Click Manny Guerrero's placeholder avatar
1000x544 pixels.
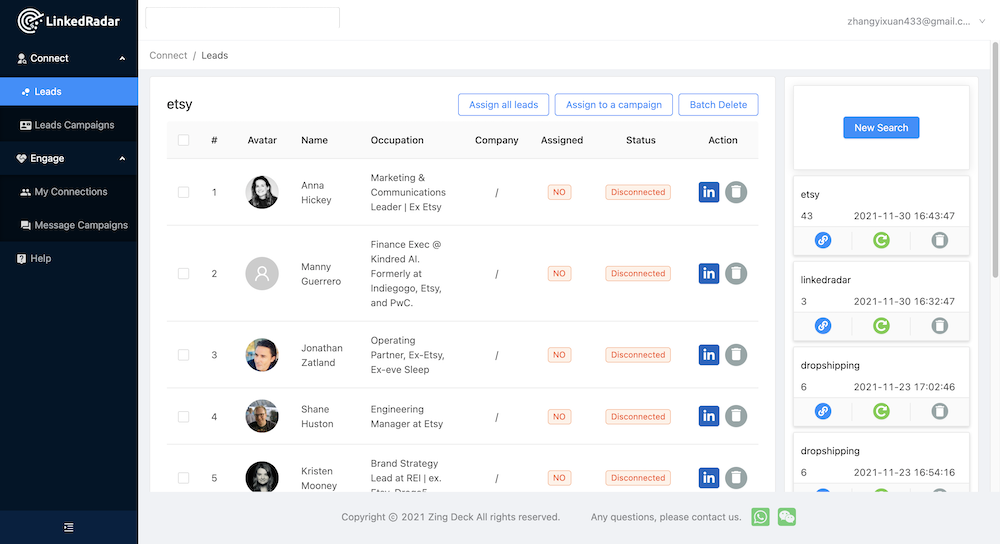click(262, 274)
